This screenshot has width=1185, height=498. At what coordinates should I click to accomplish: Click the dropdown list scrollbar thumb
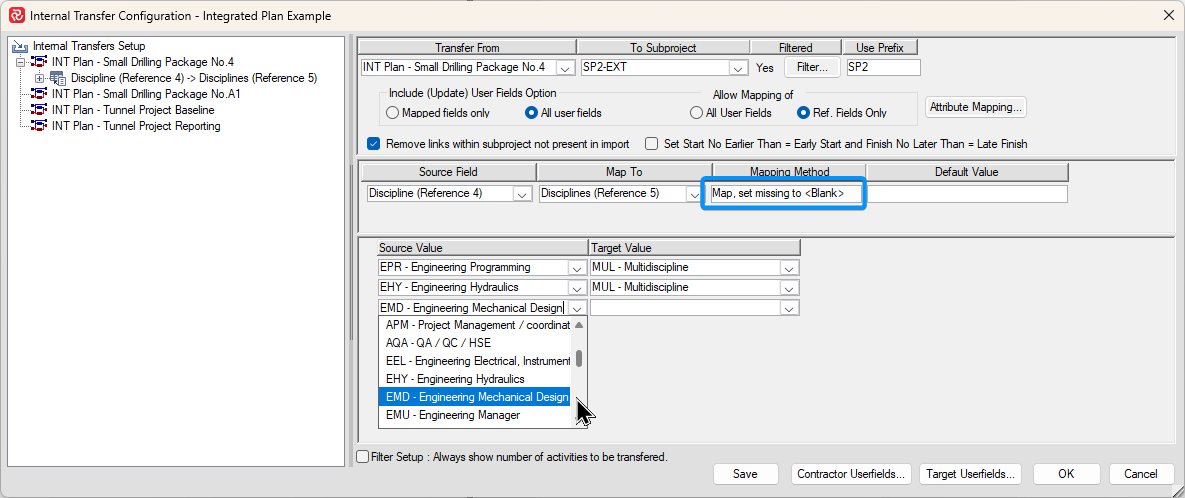(579, 359)
